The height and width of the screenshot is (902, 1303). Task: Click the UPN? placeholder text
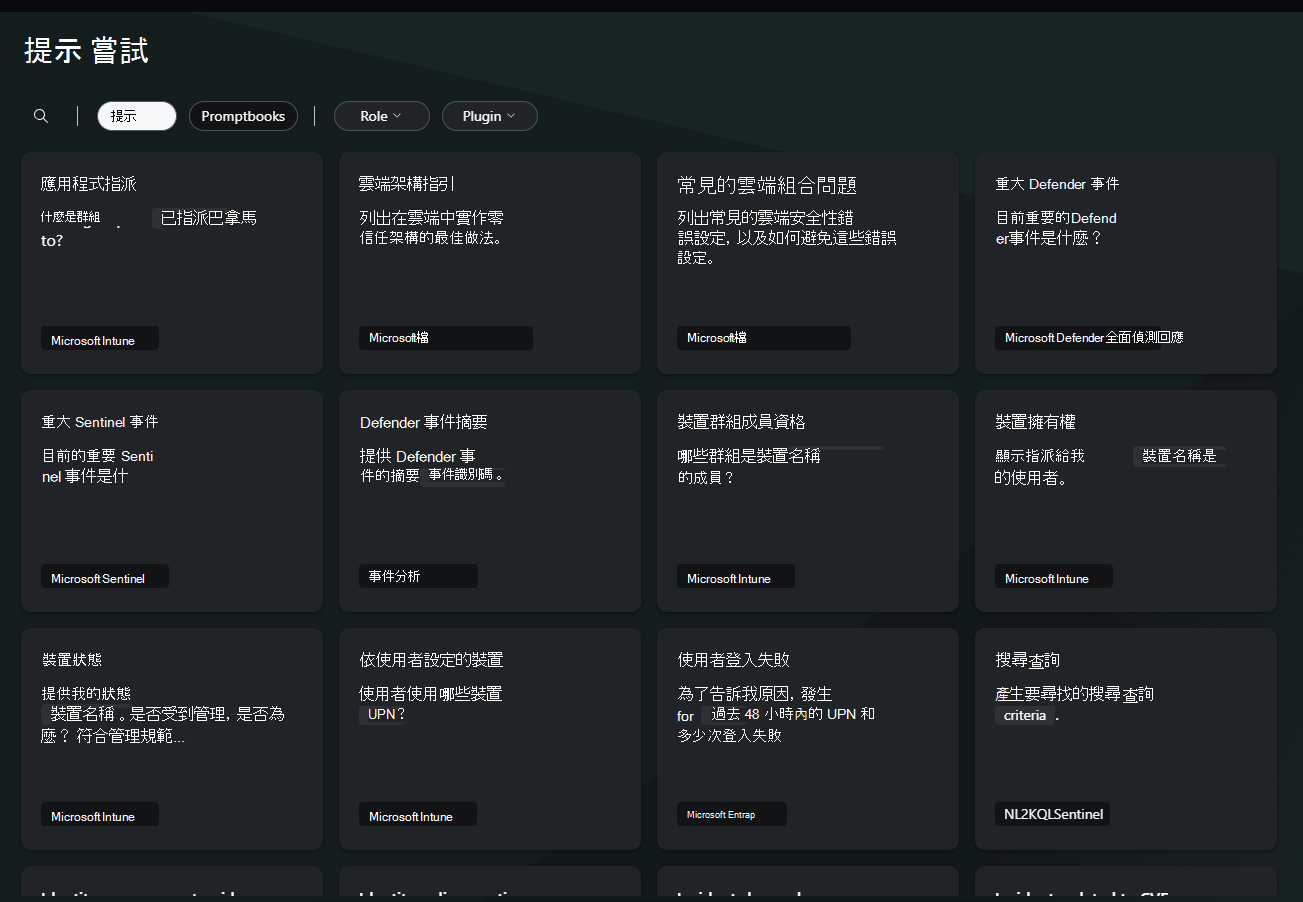tap(386, 715)
